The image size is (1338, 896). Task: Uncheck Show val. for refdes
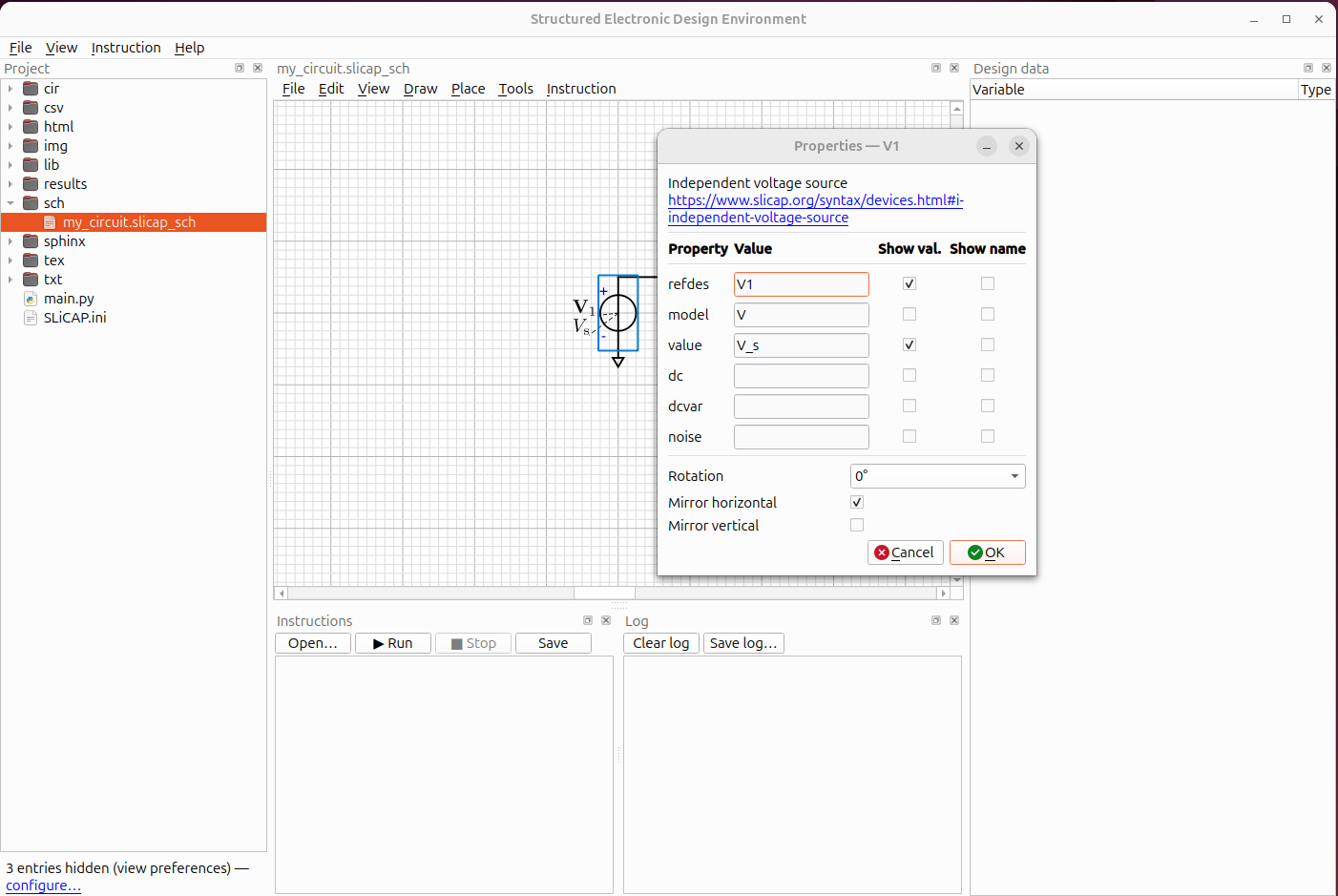click(x=909, y=283)
